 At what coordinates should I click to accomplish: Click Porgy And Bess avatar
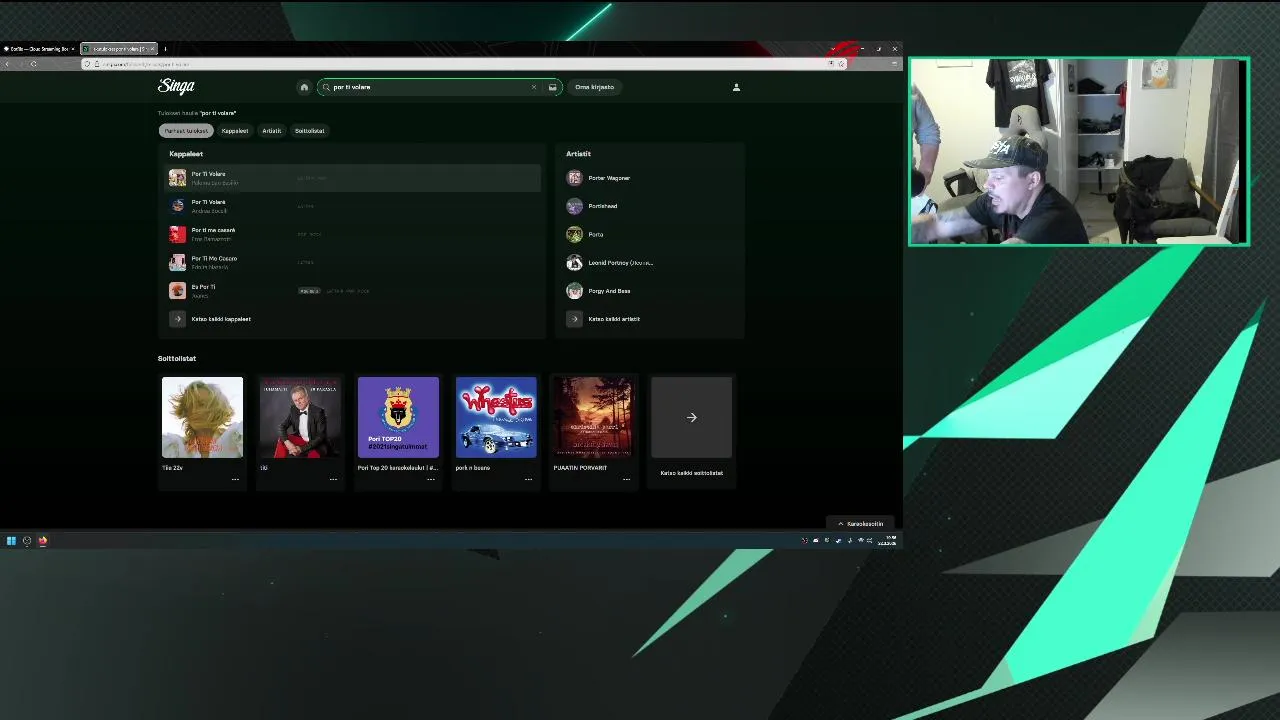(574, 291)
